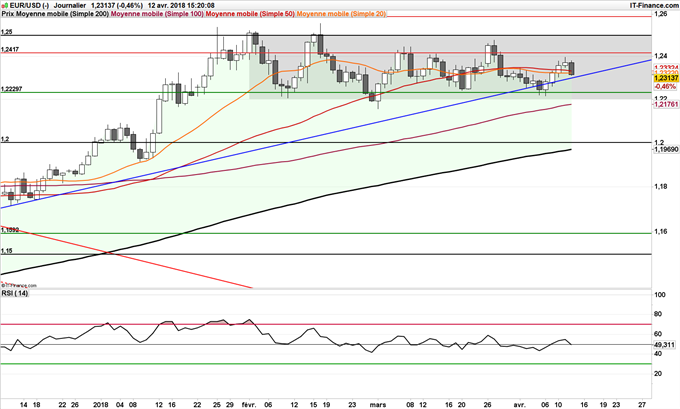The image size is (680, 409).
Task: Select Moyenne mobile (Simple 200) legend
Action: click(62, 14)
